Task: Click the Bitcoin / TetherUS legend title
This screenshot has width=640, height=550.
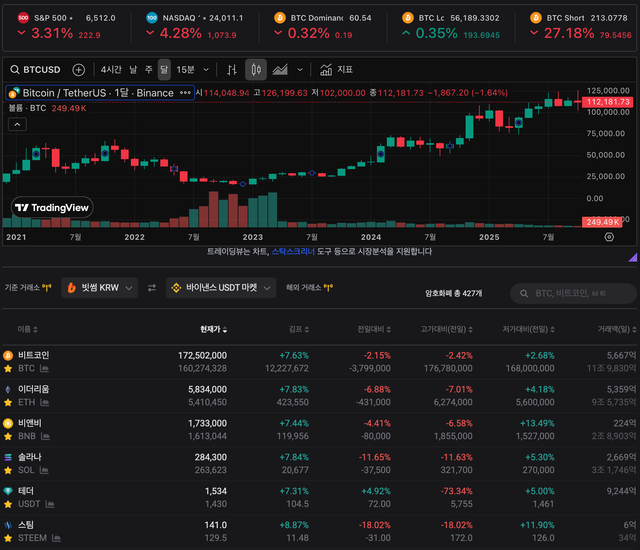Action: (98, 93)
